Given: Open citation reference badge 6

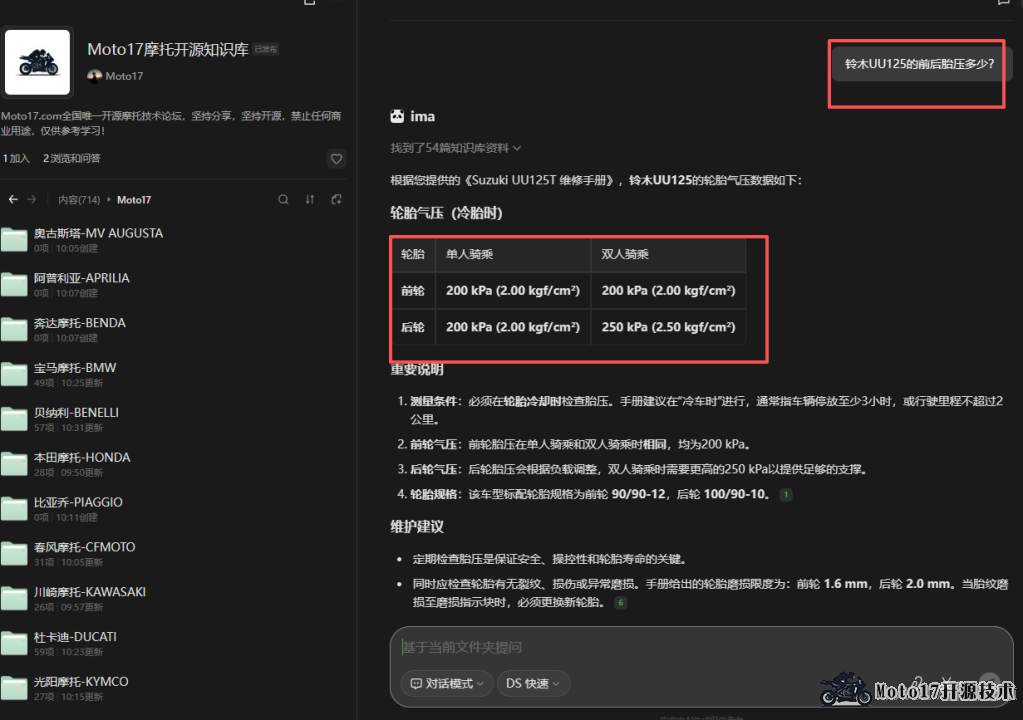Looking at the screenshot, I should click(620, 603).
